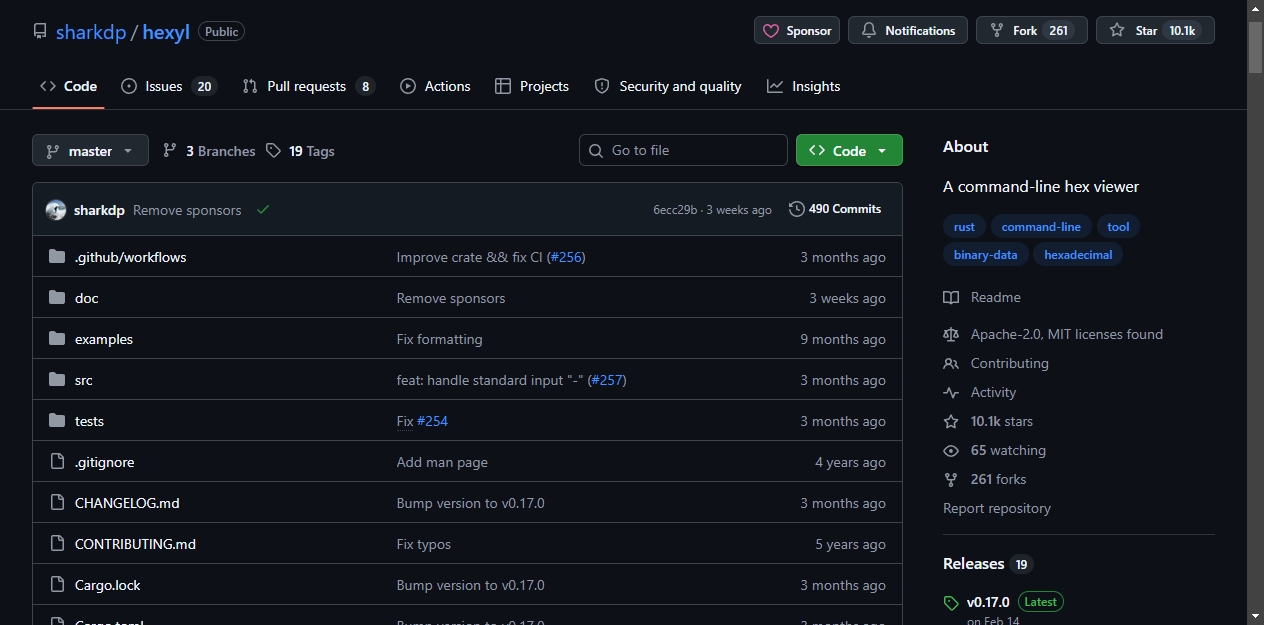Viewport: 1264px width, 625px height.
Task: Click the heart Sponsor icon
Action: click(x=771, y=31)
